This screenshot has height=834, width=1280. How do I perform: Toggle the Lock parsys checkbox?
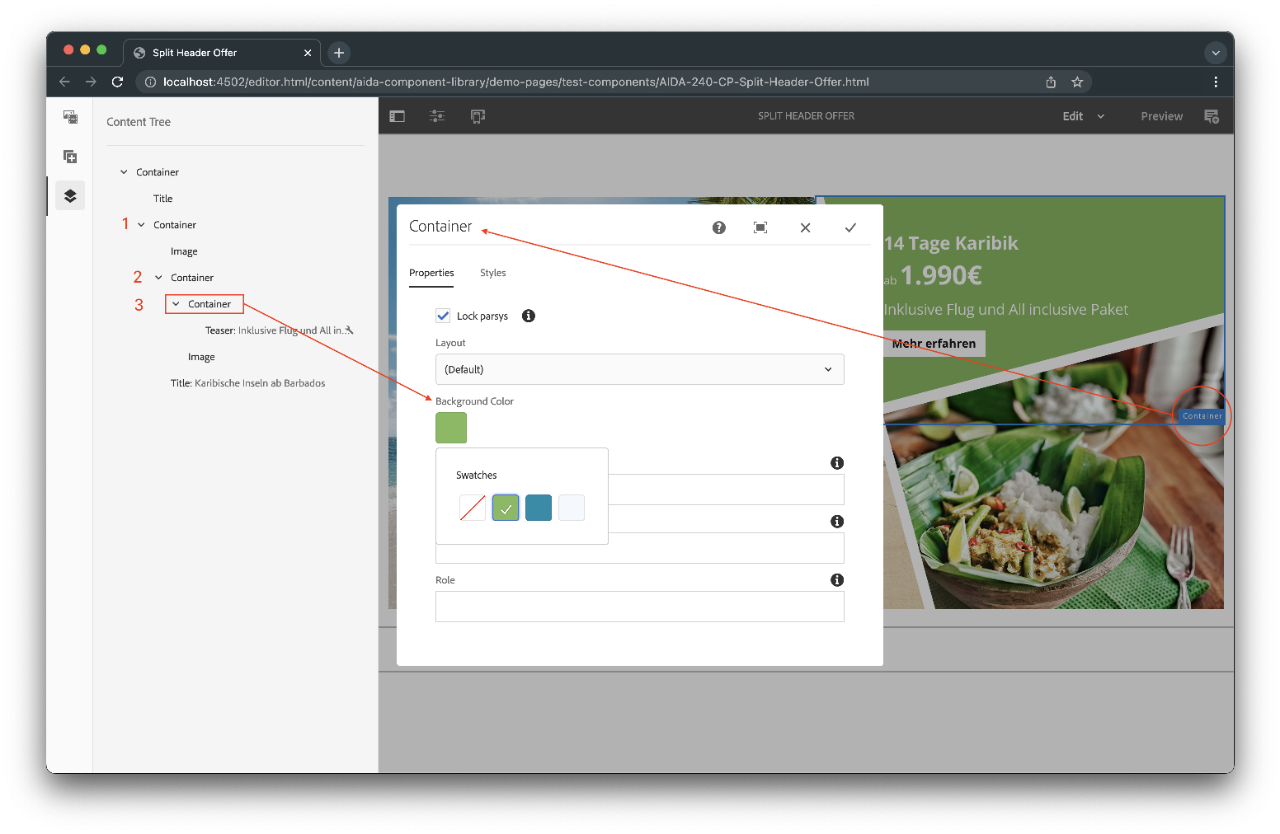(443, 316)
